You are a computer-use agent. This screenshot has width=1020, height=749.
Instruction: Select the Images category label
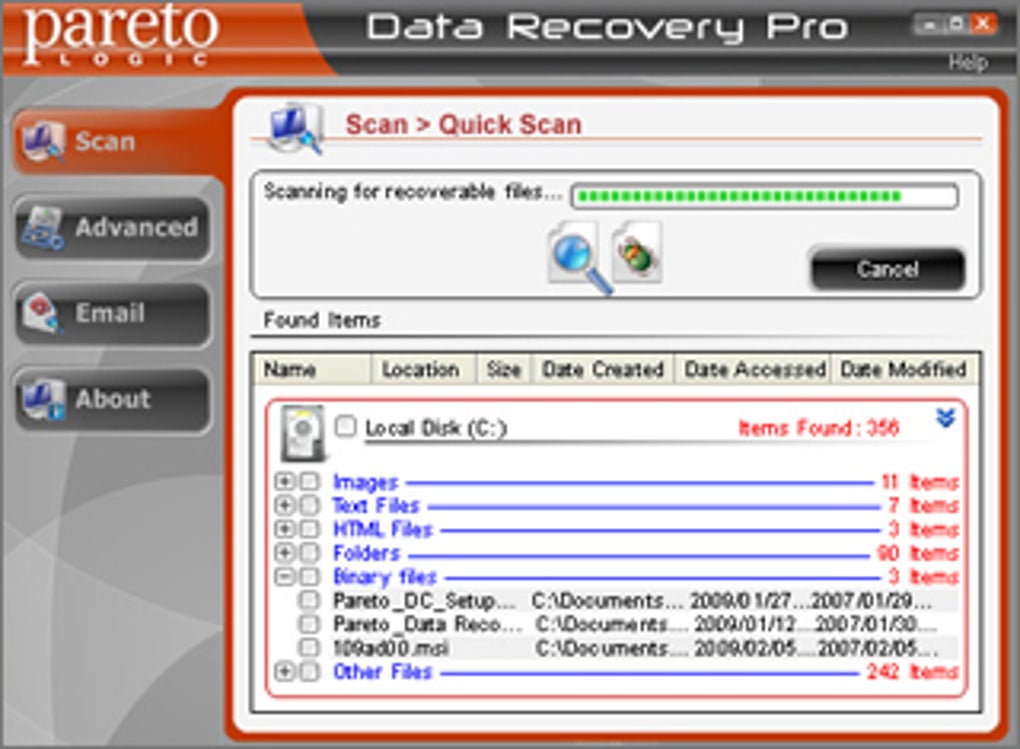[365, 482]
